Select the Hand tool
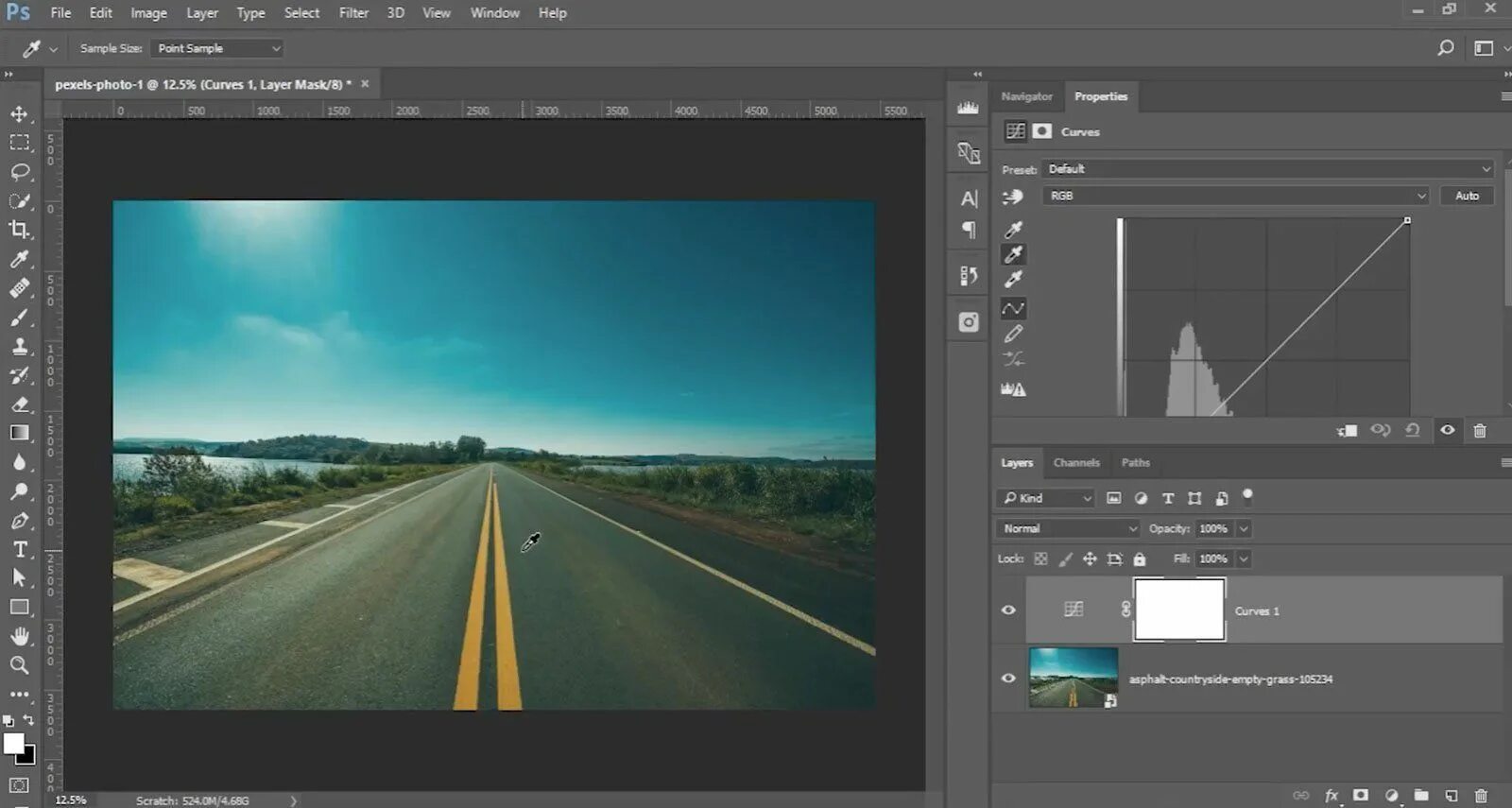Viewport: 1512px width, 808px height. point(19,636)
